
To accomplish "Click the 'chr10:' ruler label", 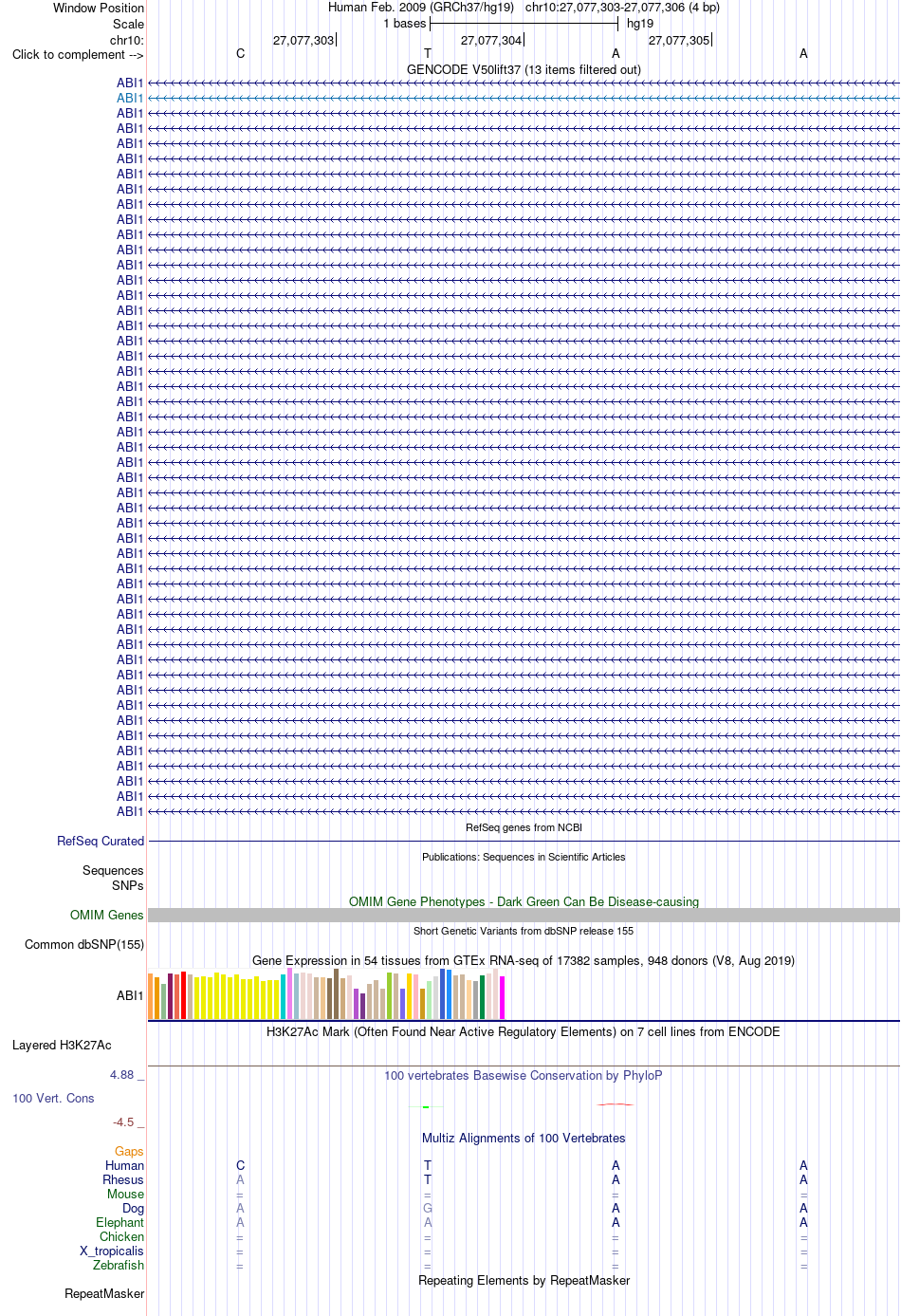I will 127,40.
